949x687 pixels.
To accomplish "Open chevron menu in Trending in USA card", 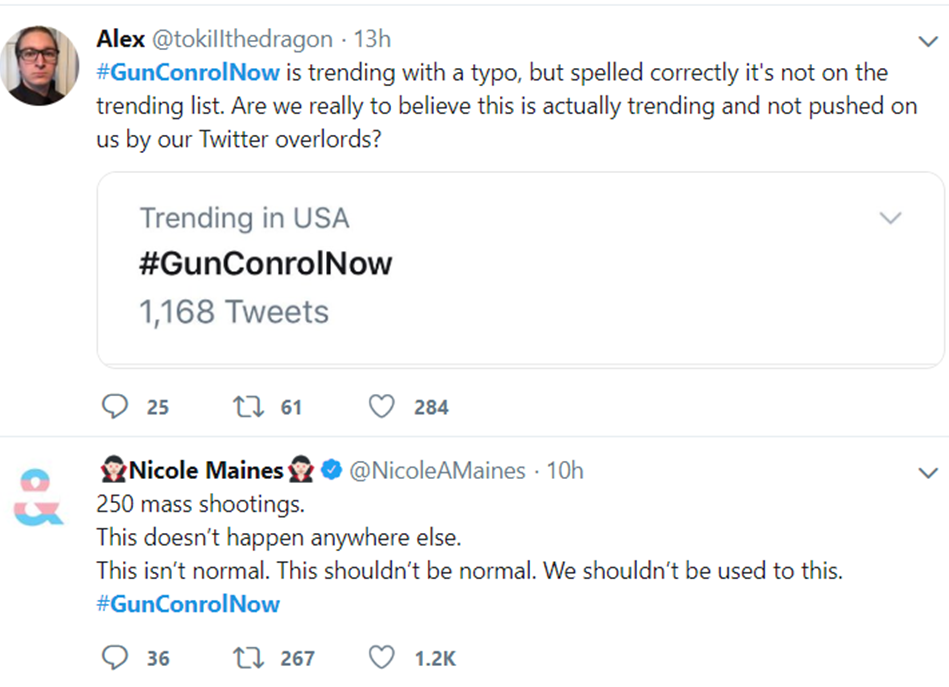I will point(890,217).
